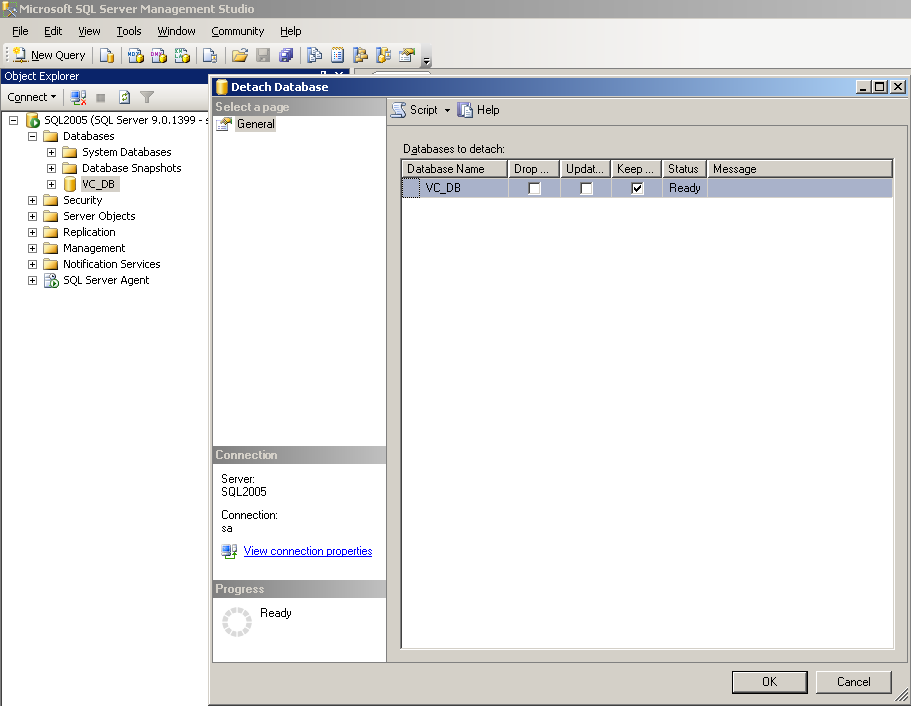Image resolution: width=911 pixels, height=706 pixels.
Task: Open the Script dropdown arrow
Action: [x=447, y=110]
